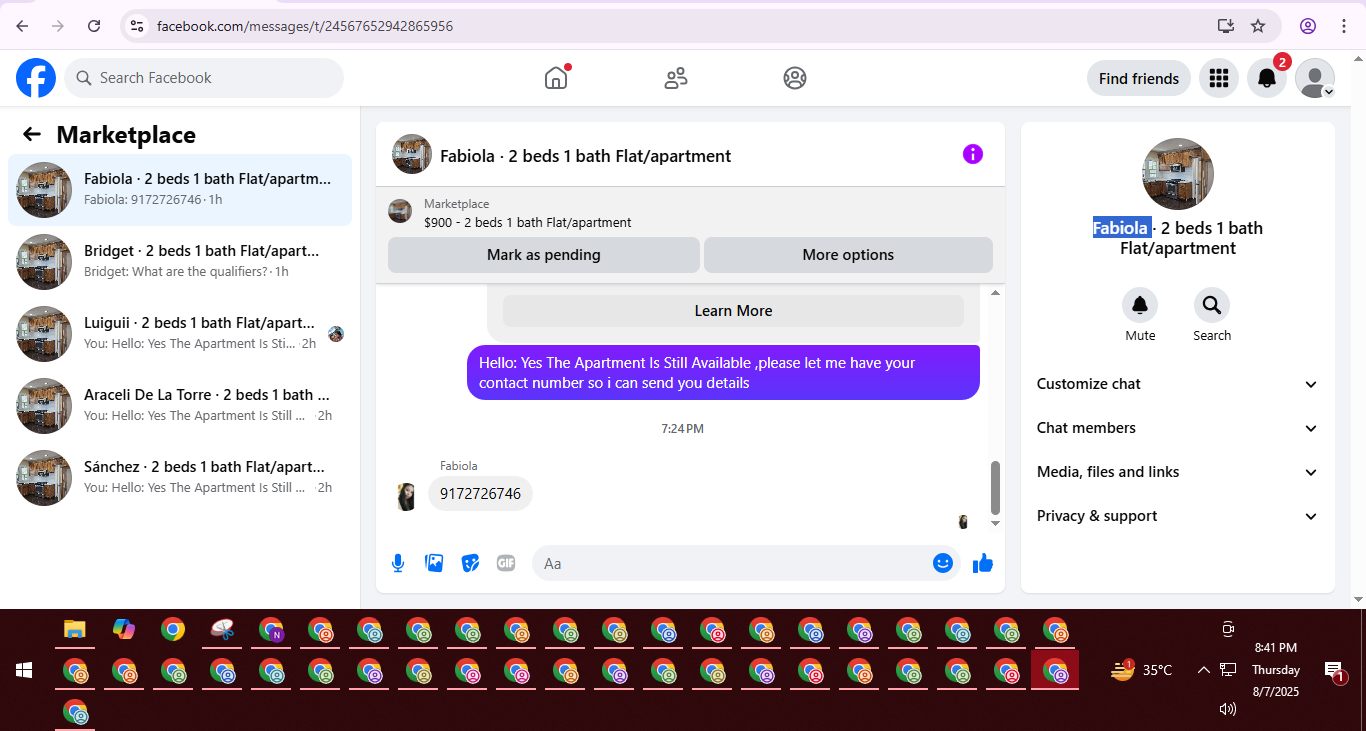Open Bridget conversation in the list
The image size is (1366, 731).
coord(180,262)
